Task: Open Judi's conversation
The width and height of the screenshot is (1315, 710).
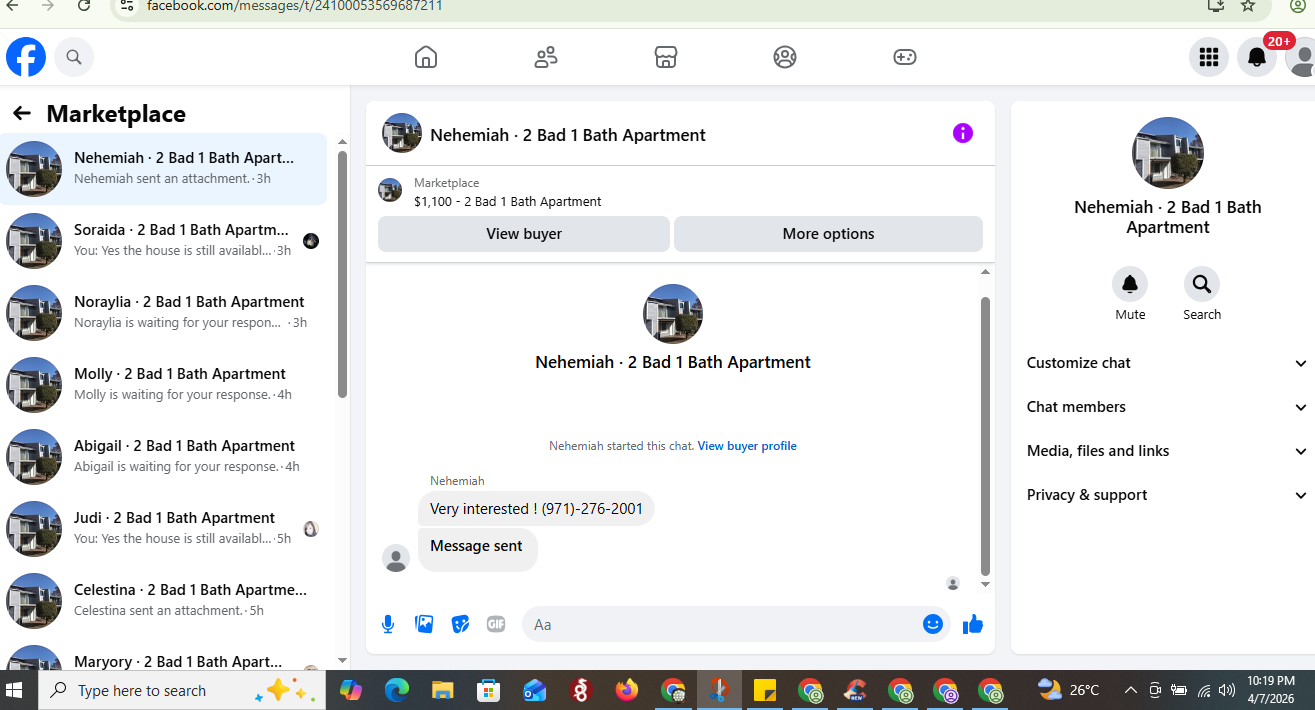Action: (164, 529)
